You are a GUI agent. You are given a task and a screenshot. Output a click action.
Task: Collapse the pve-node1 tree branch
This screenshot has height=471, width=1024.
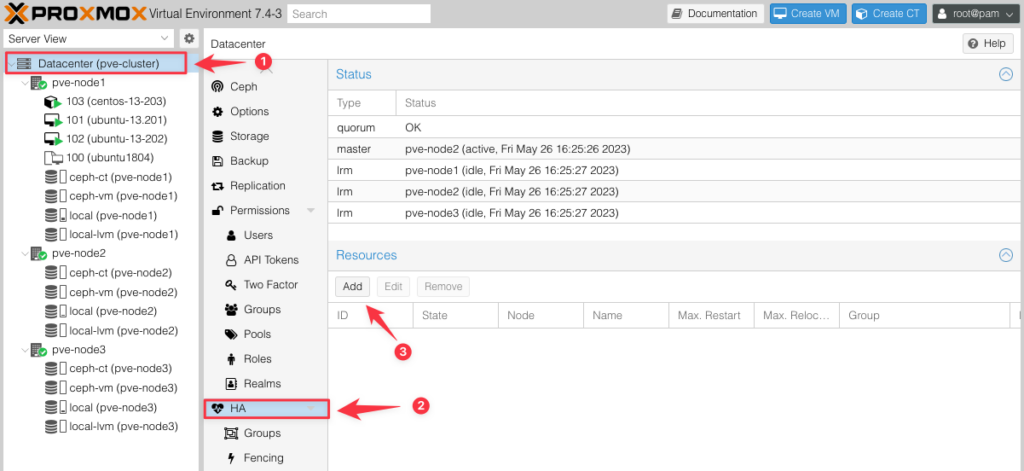[x=25, y=84]
